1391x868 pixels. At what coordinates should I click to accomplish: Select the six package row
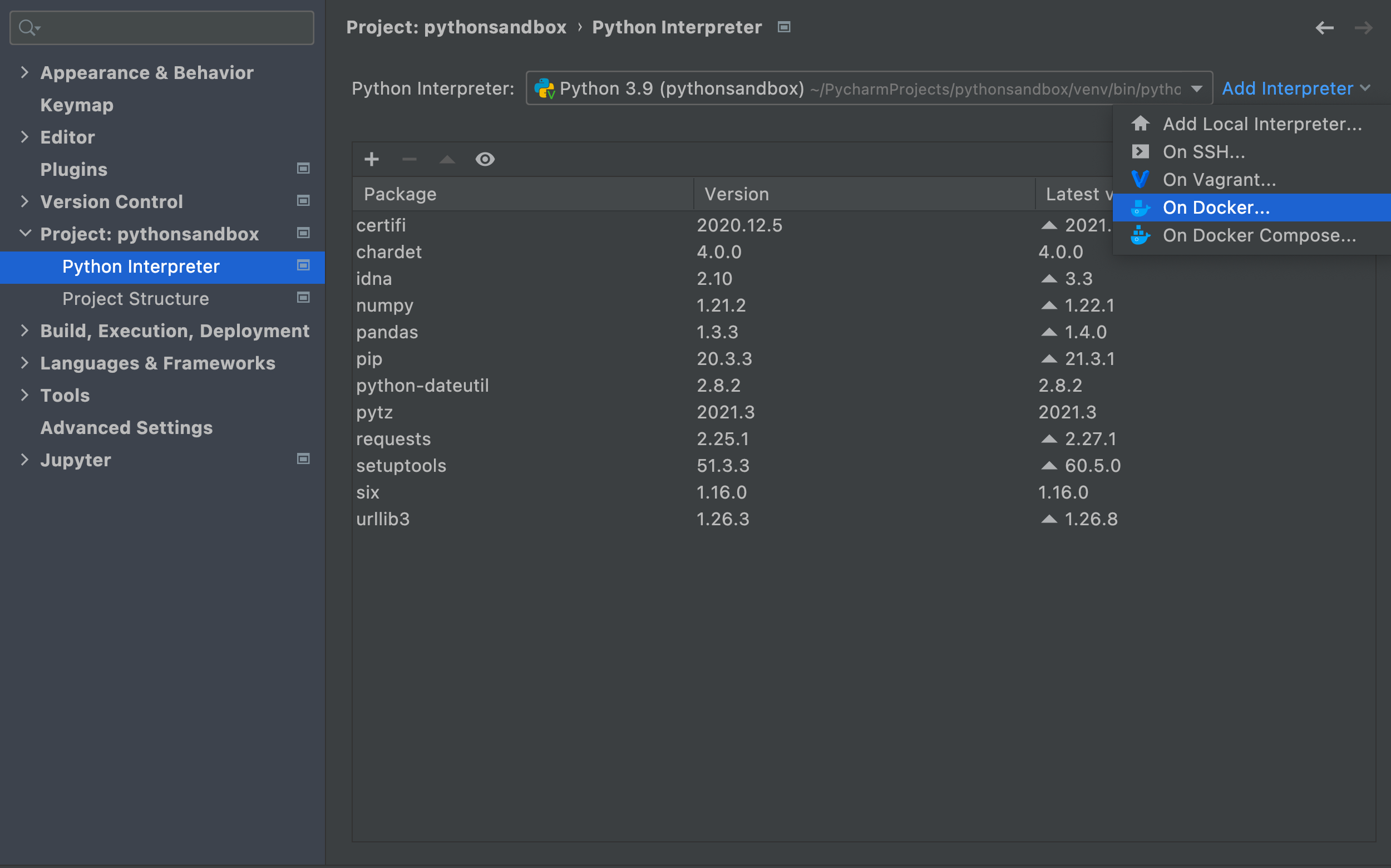coord(864,492)
